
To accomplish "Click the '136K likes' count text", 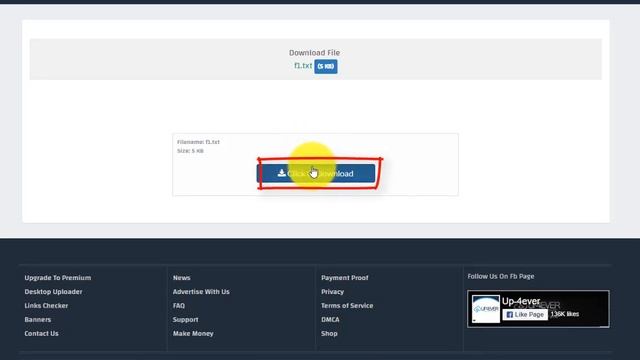I will tap(564, 314).
